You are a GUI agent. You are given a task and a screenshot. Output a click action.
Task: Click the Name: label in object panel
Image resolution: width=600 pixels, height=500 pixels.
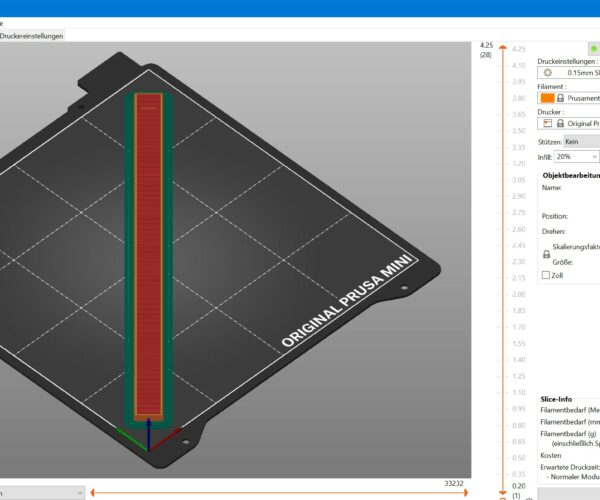coord(551,187)
